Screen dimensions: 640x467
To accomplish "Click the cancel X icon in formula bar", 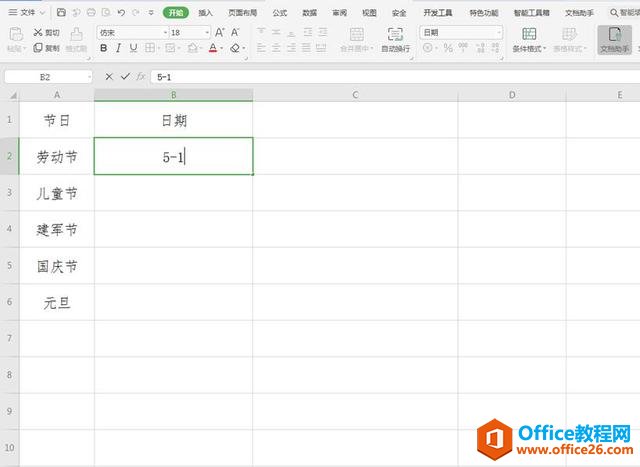I will (x=109, y=76).
